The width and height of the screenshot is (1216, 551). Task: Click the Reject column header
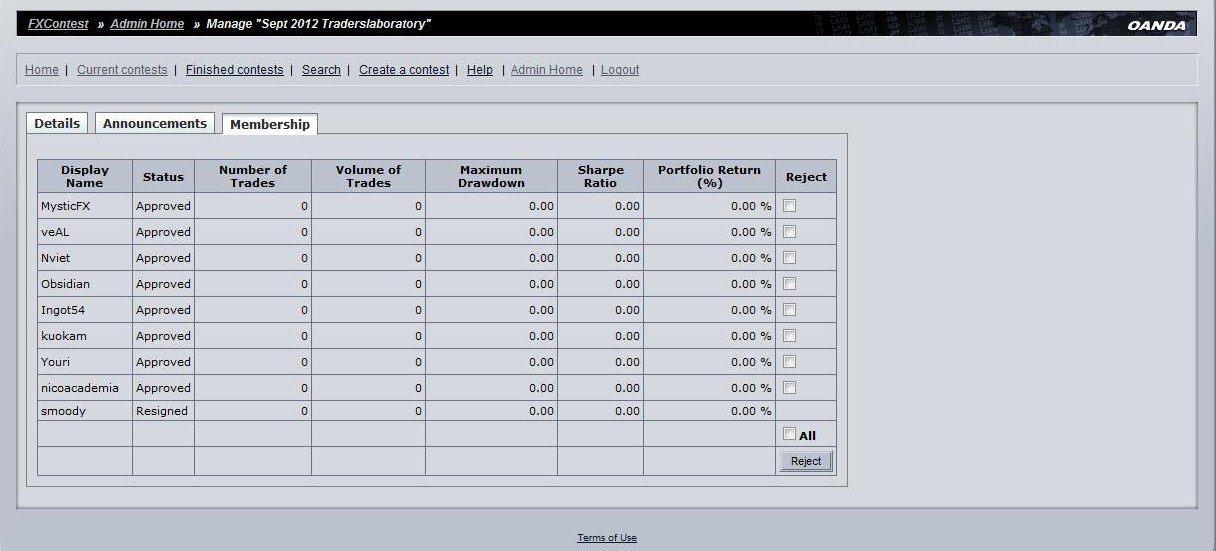coord(806,176)
